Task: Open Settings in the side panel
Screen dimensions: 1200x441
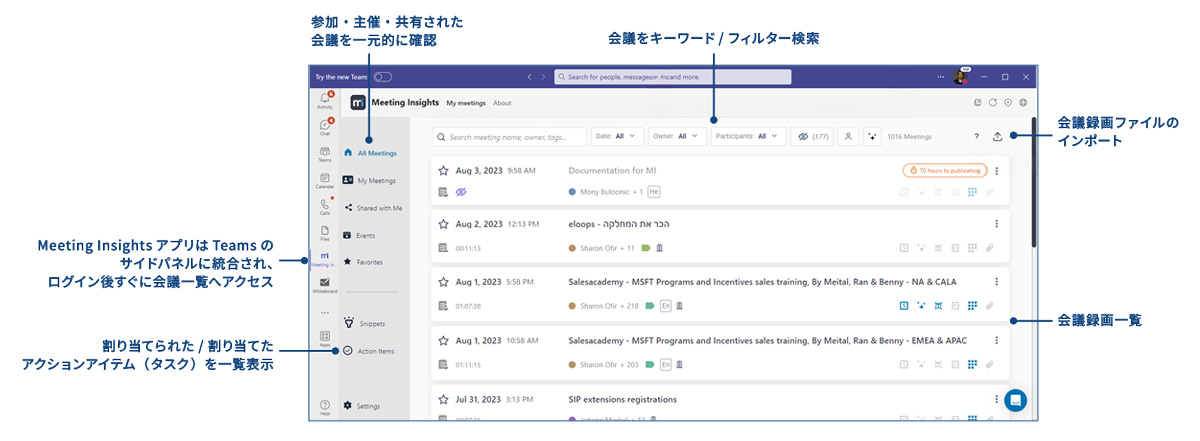Action: (362, 406)
